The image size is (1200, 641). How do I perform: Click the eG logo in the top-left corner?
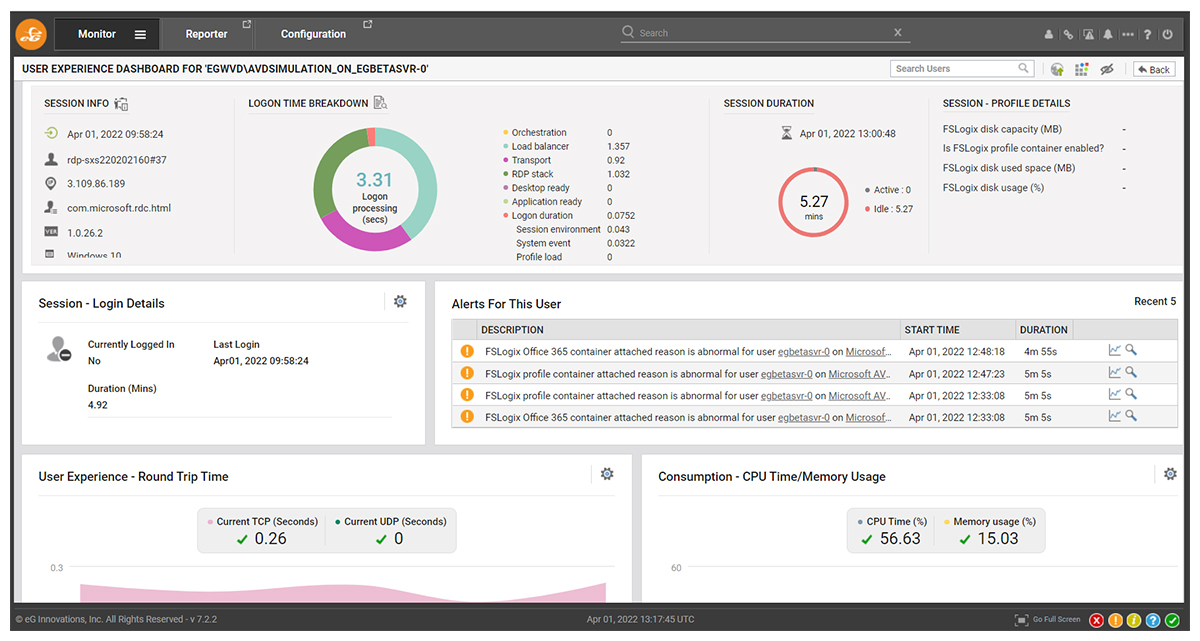tap(30, 32)
